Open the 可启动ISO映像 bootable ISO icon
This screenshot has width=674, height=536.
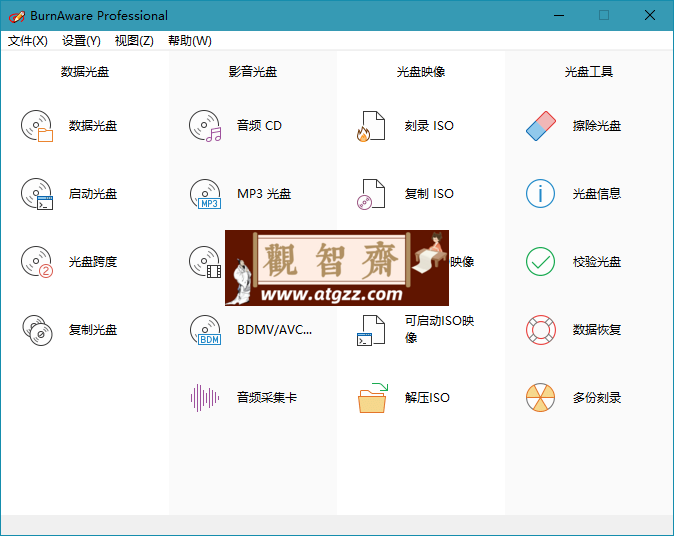pyautogui.click(x=371, y=330)
